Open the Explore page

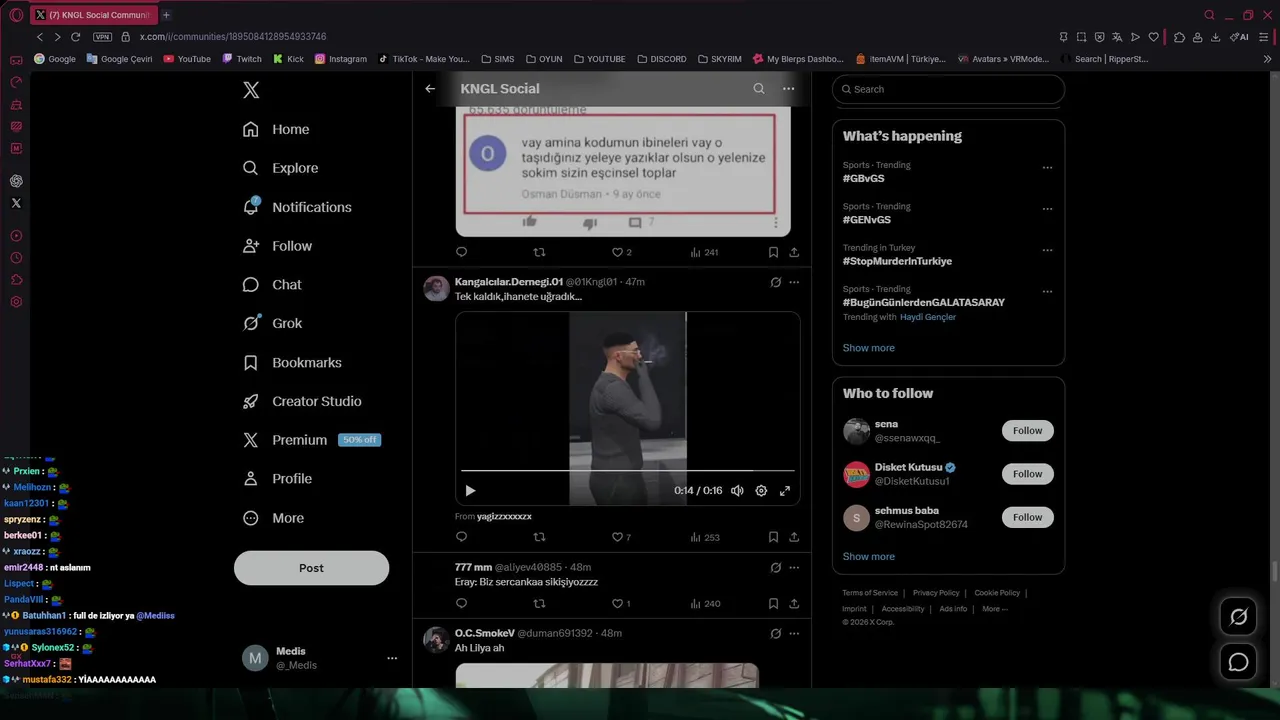(280, 168)
